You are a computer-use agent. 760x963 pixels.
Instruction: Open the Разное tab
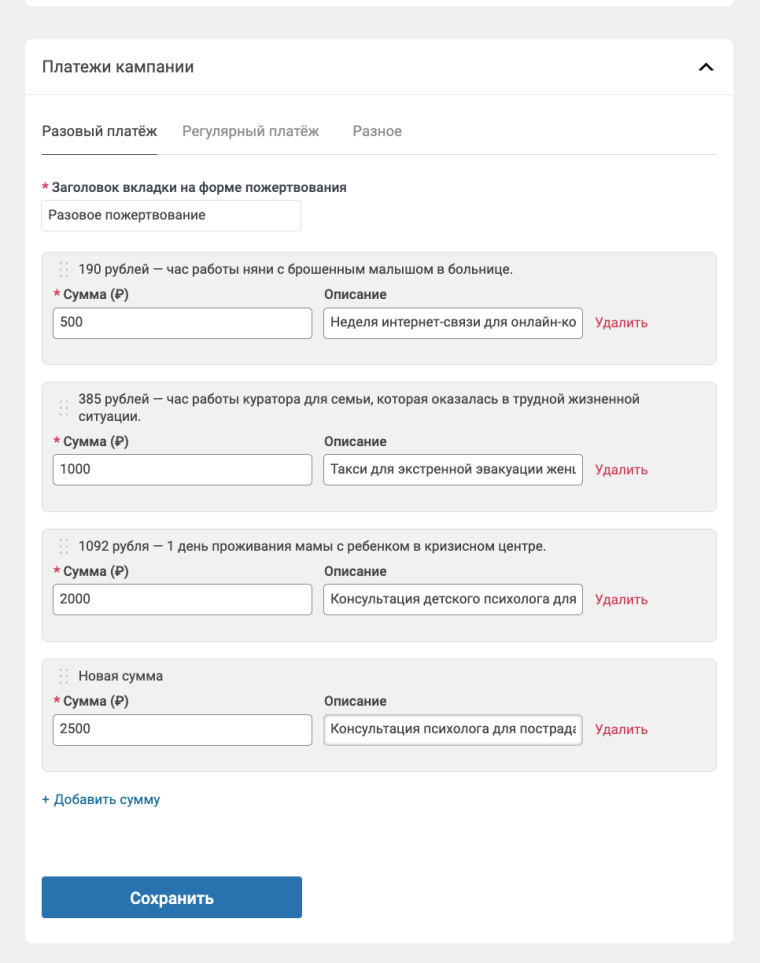[x=377, y=131]
